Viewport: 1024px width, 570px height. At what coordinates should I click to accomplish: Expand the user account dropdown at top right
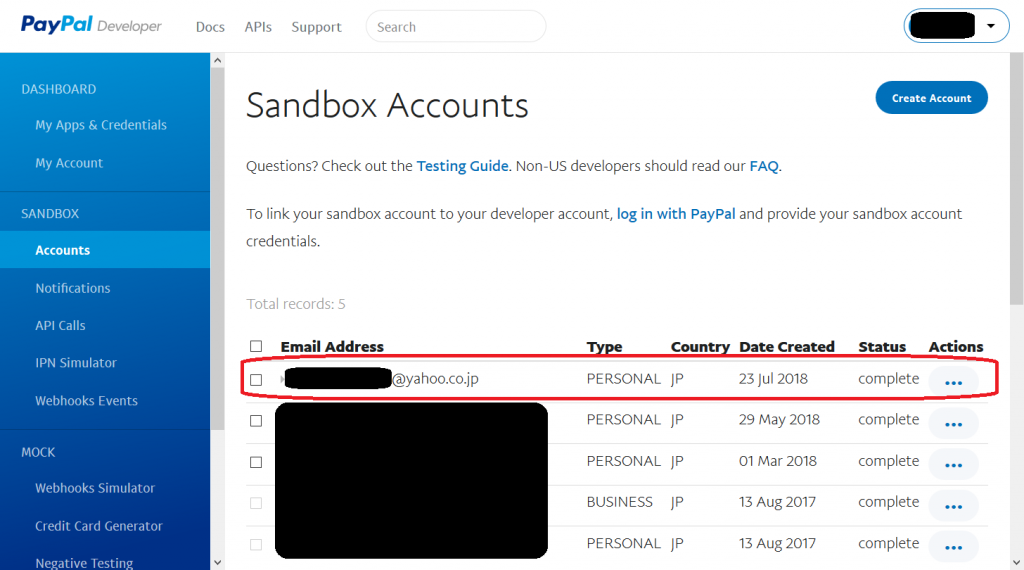pyautogui.click(x=955, y=27)
